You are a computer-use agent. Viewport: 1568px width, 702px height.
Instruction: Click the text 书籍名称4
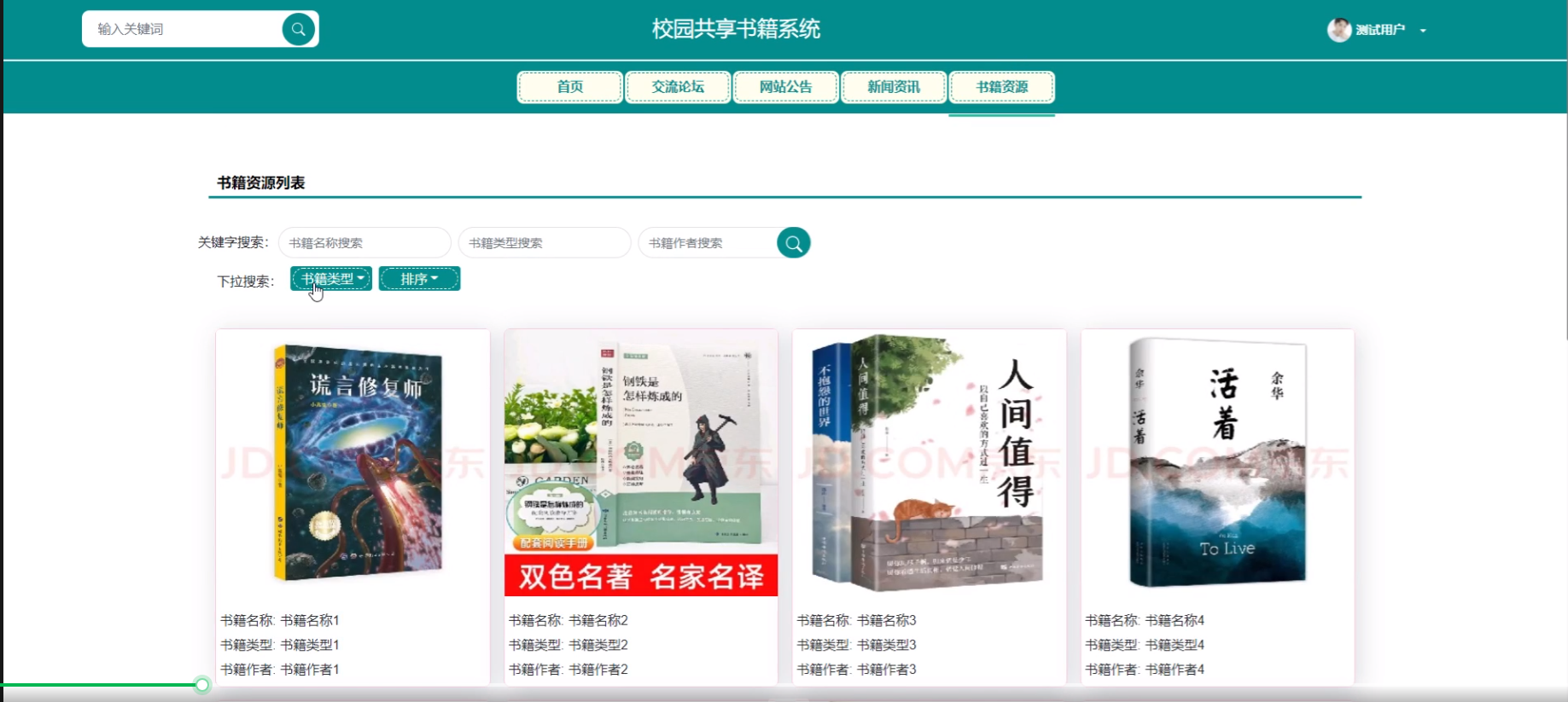[x=1175, y=620]
